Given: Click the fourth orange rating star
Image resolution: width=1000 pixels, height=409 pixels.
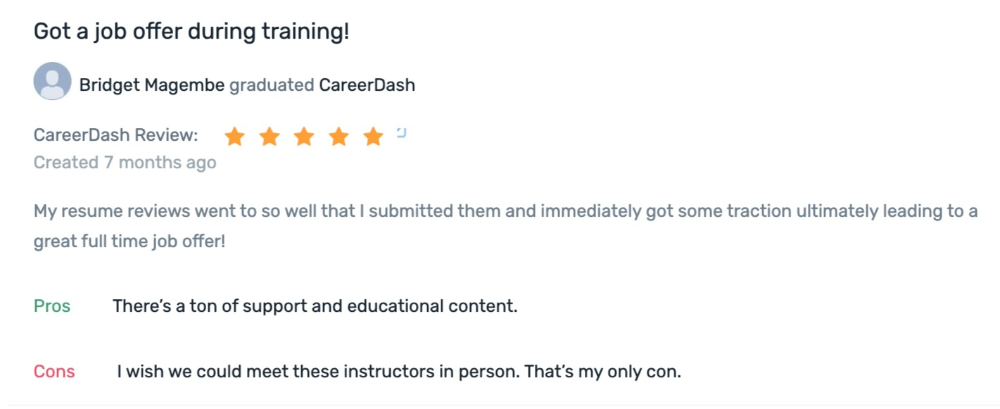Looking at the screenshot, I should [339, 136].
